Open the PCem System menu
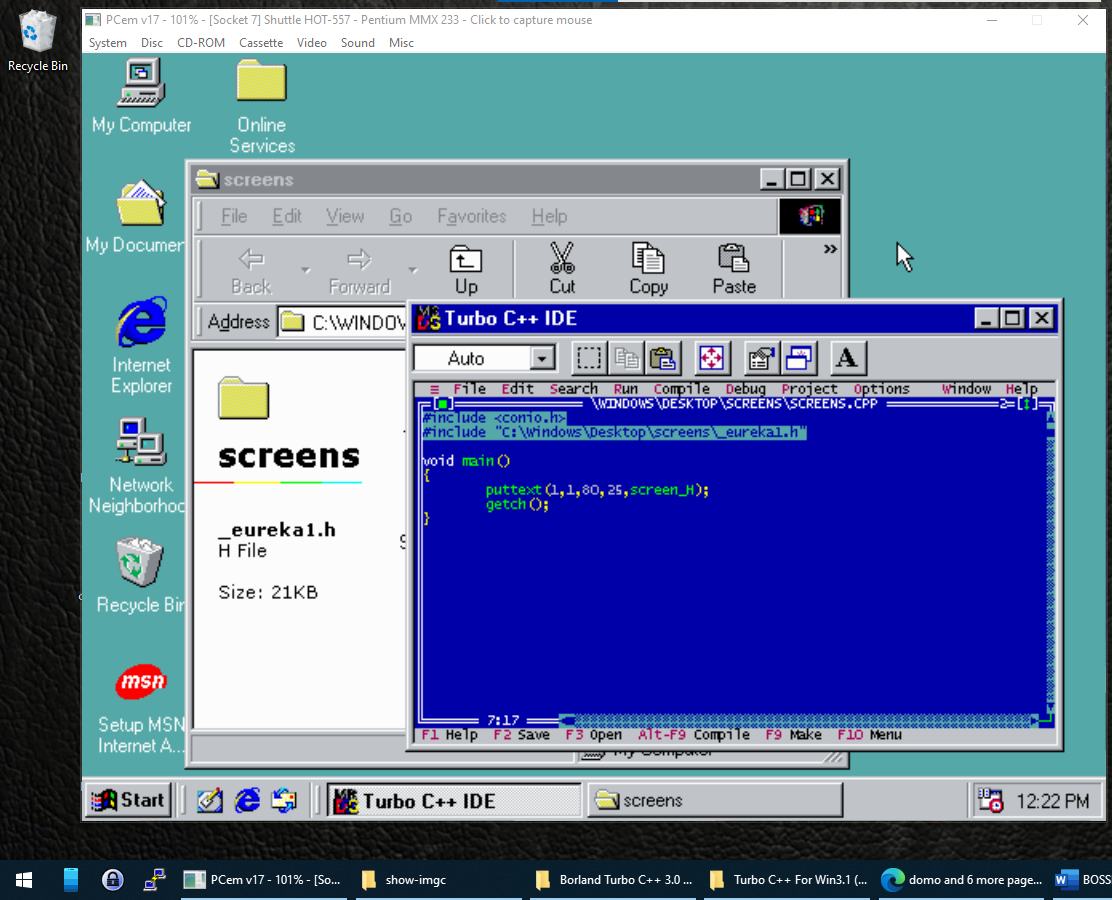This screenshot has width=1112, height=900. (x=108, y=43)
